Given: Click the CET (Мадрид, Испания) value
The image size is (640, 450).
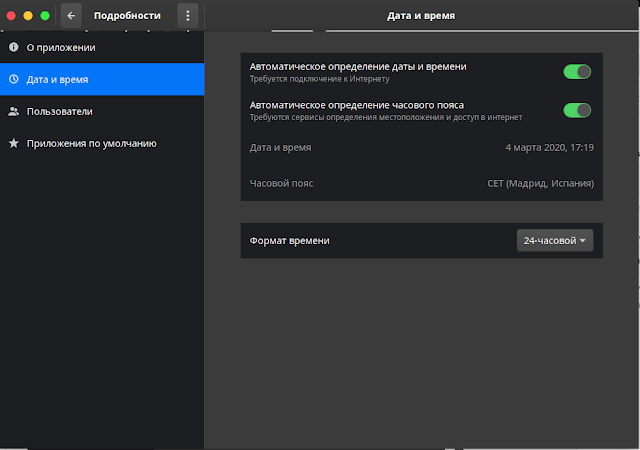Looking at the screenshot, I should 541,183.
